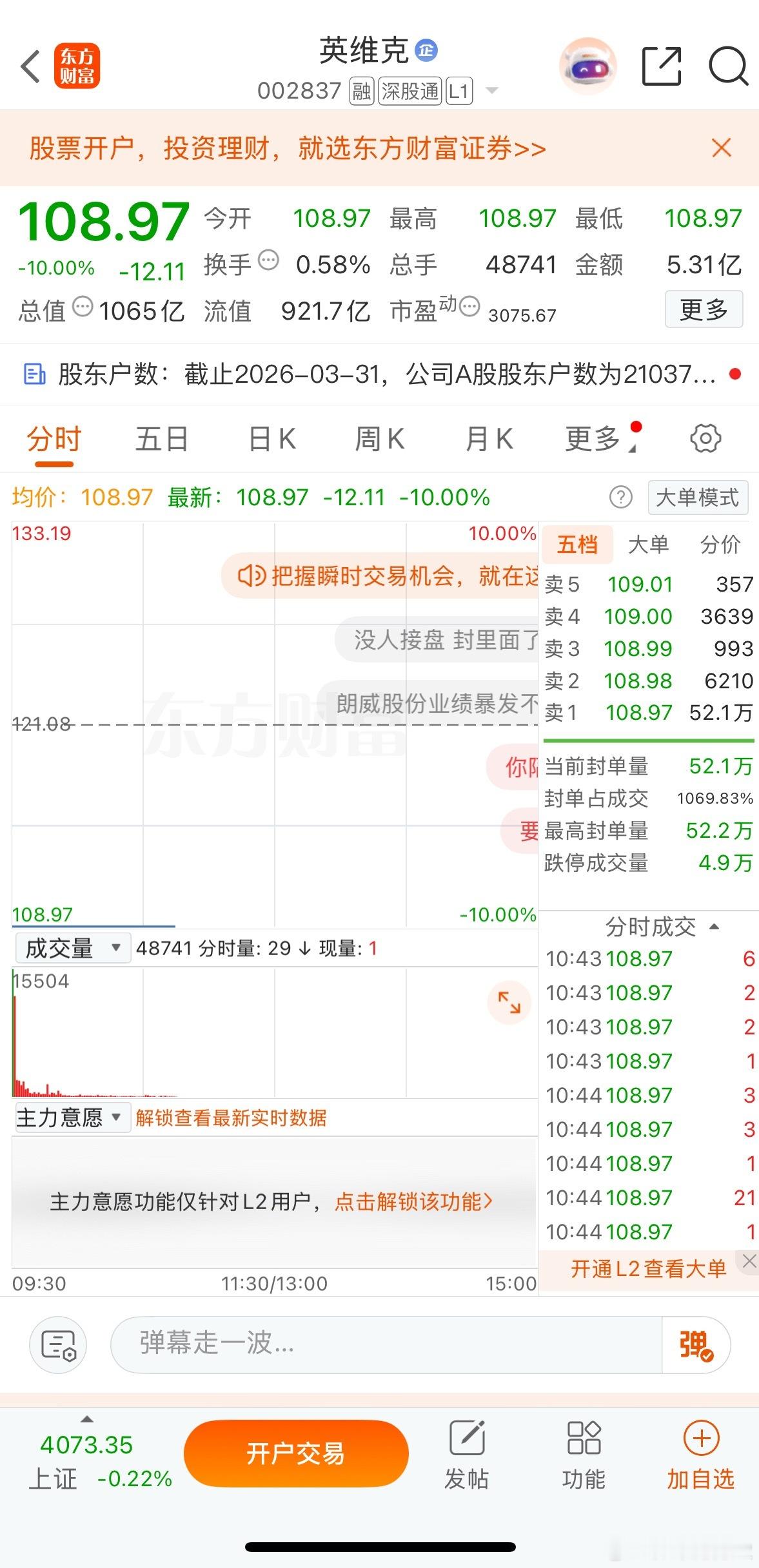Expand the 更多 chart period dropdown

point(601,440)
